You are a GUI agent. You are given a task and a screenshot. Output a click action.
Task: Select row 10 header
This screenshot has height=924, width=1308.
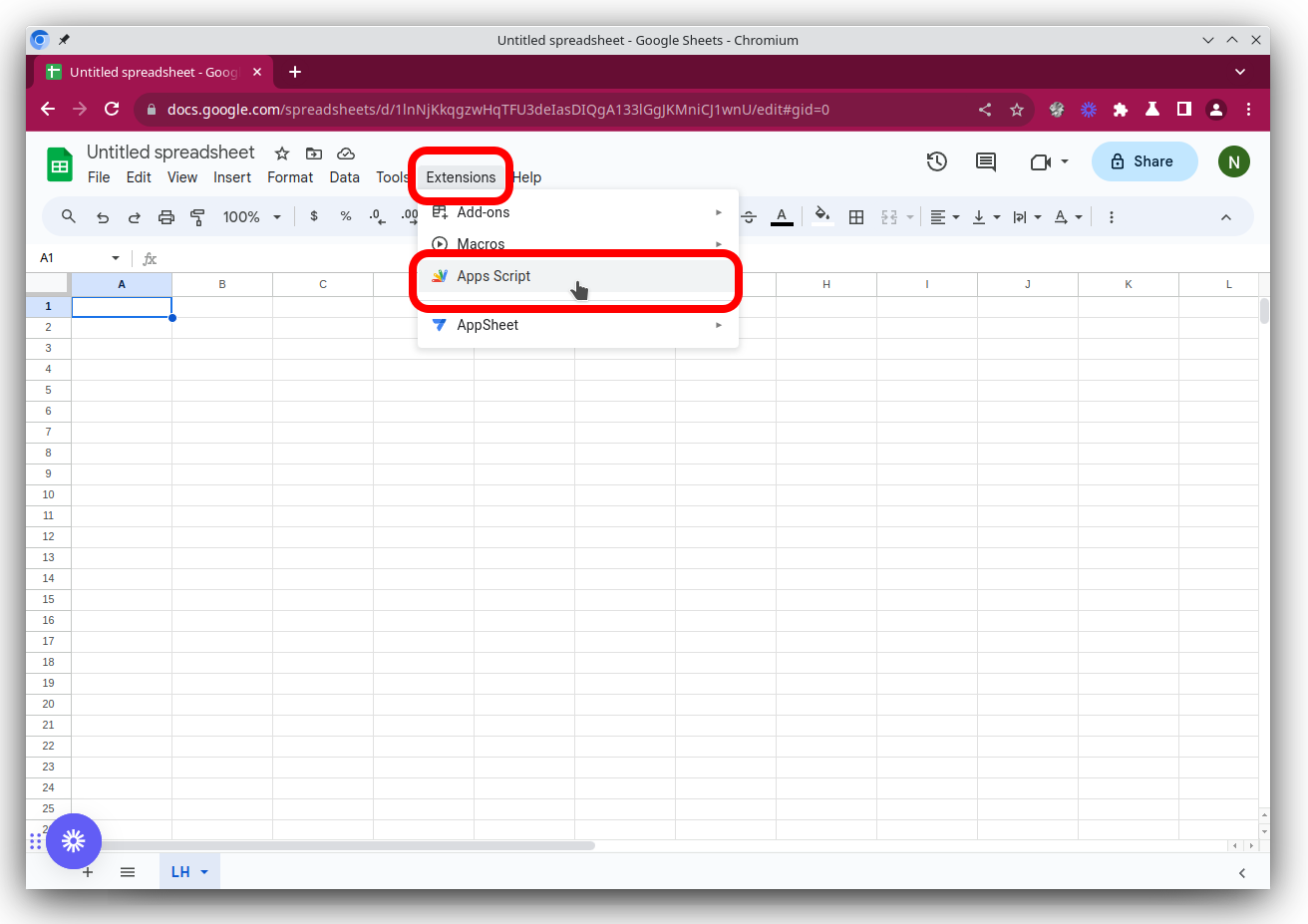pyautogui.click(x=48, y=494)
